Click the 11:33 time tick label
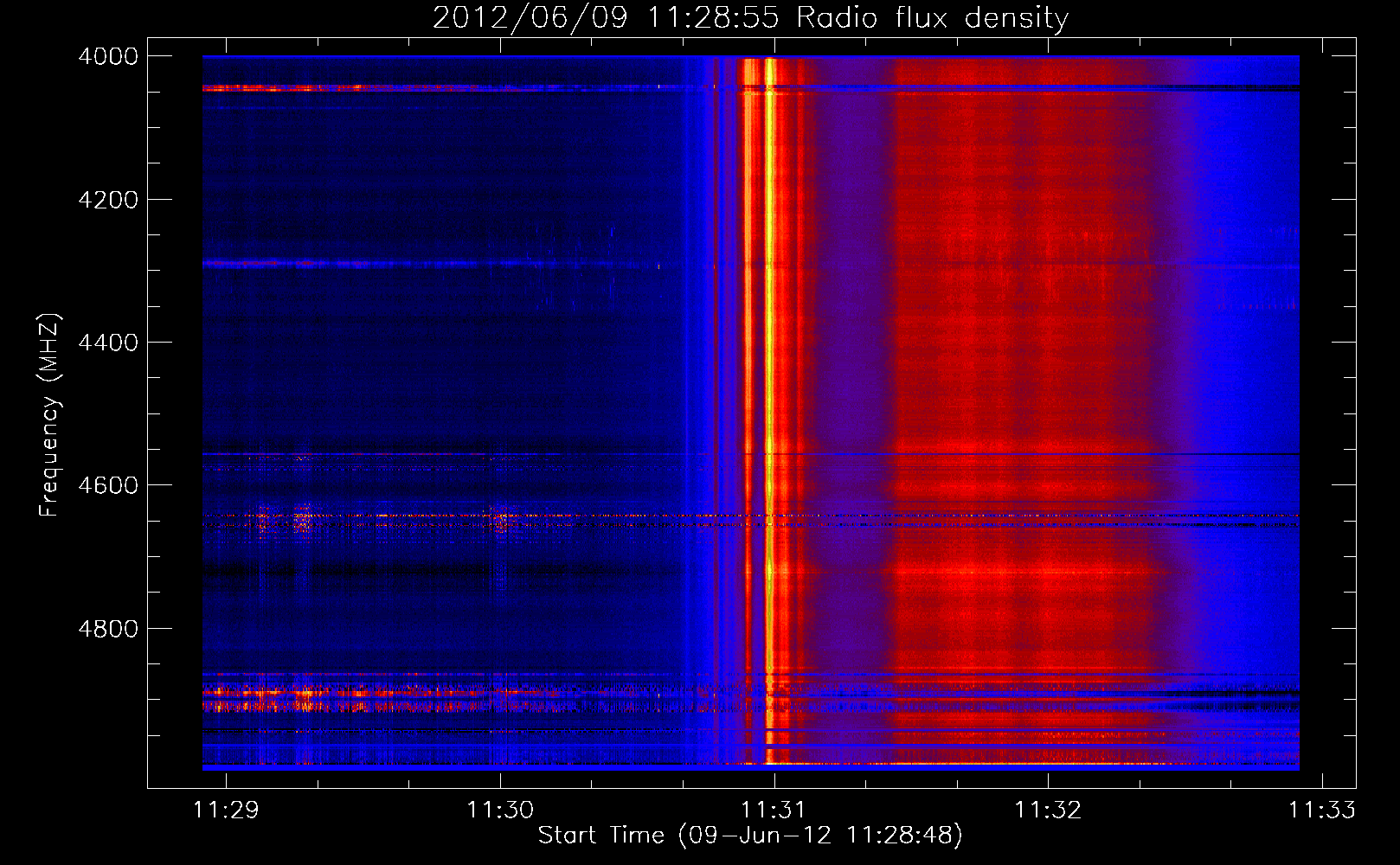Viewport: 1400px width, 865px height. click(1321, 811)
